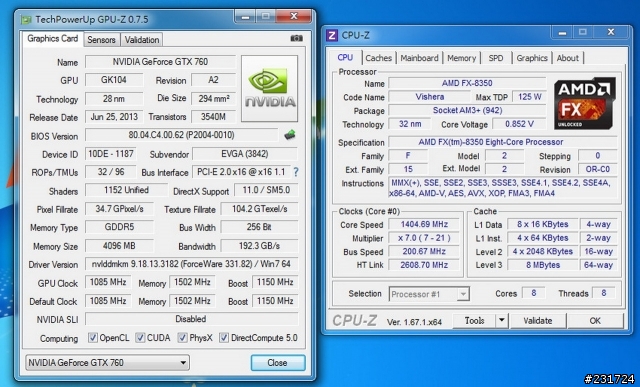
Task: Click the Core Speed value 1404.69 MHz
Action: pyautogui.click(x=424, y=224)
